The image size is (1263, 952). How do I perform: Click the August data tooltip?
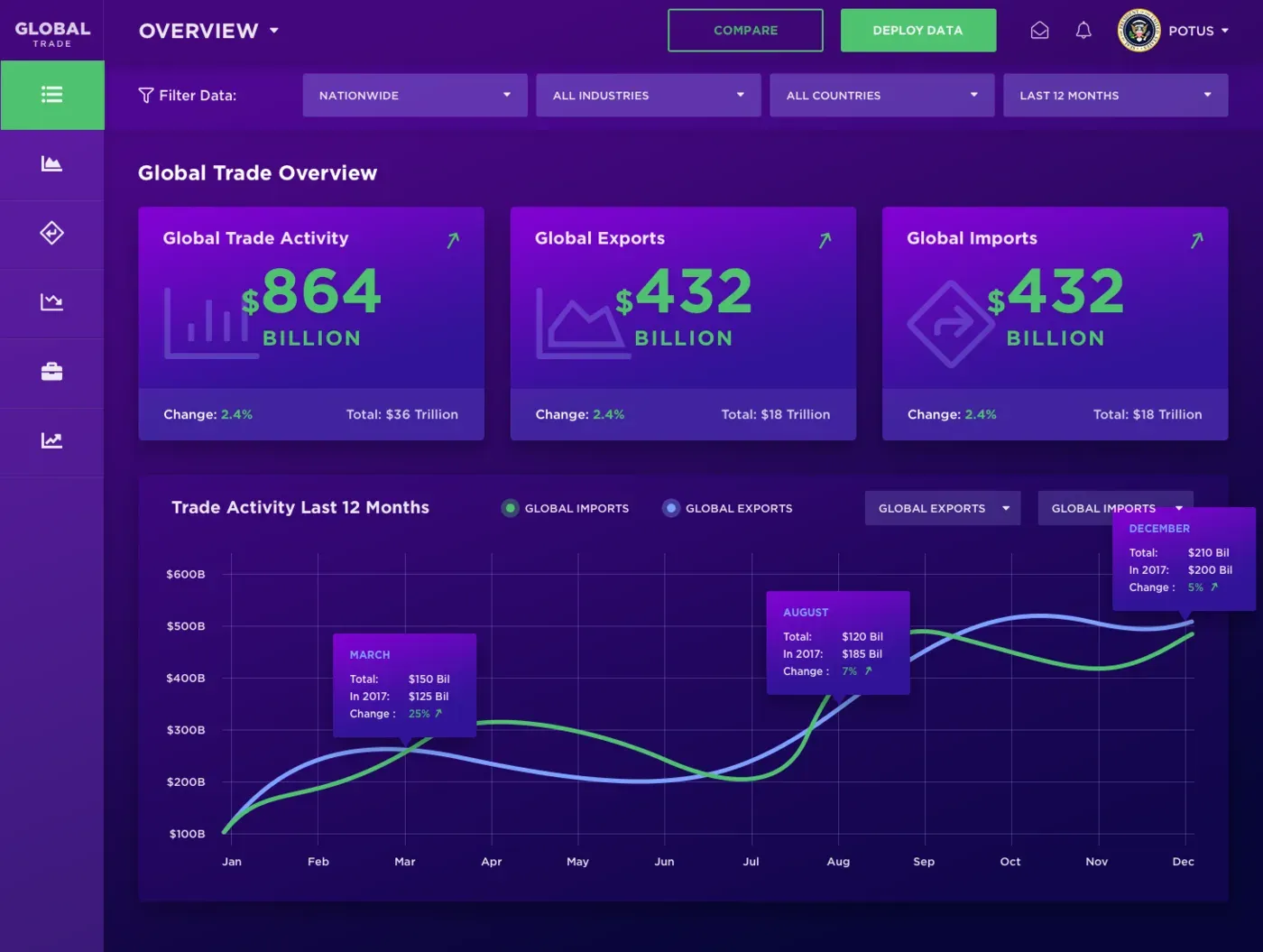coord(838,643)
